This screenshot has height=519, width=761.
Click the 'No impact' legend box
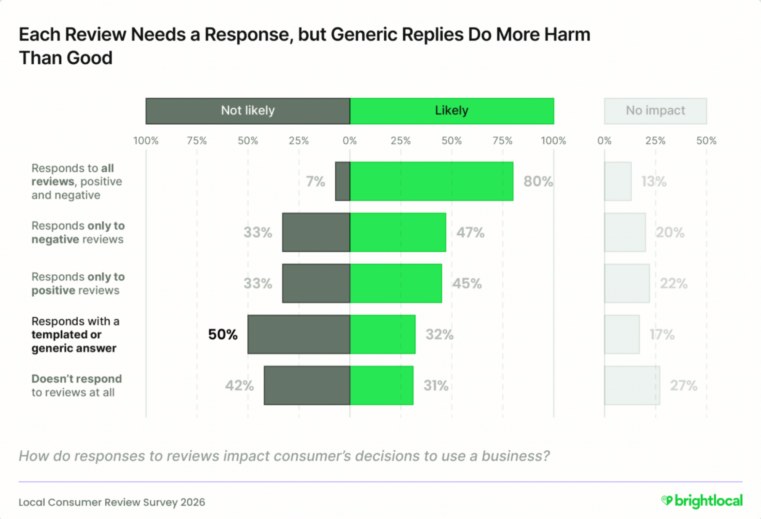655,111
